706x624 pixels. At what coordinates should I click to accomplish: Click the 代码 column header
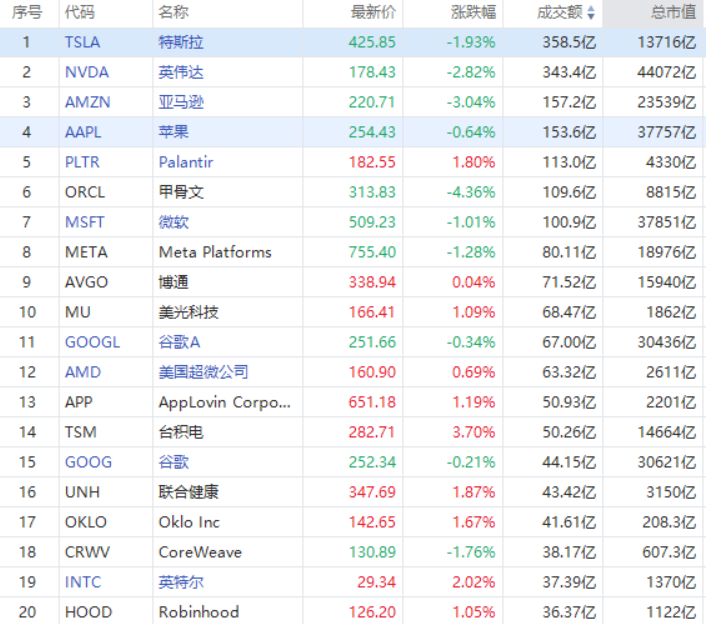(80, 13)
